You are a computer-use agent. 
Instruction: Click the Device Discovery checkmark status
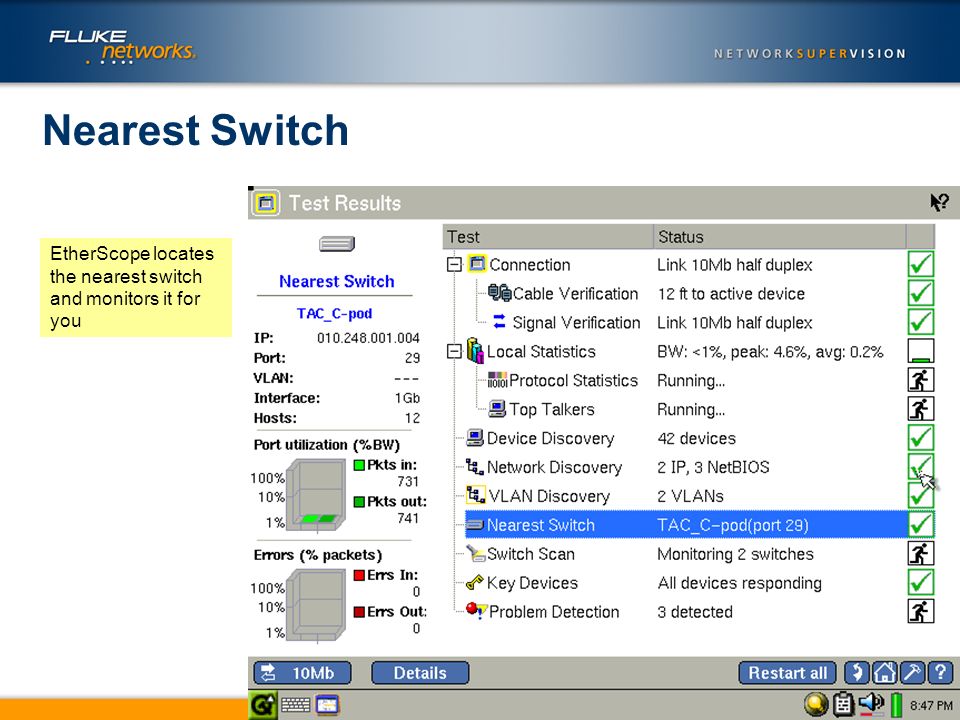(920, 437)
